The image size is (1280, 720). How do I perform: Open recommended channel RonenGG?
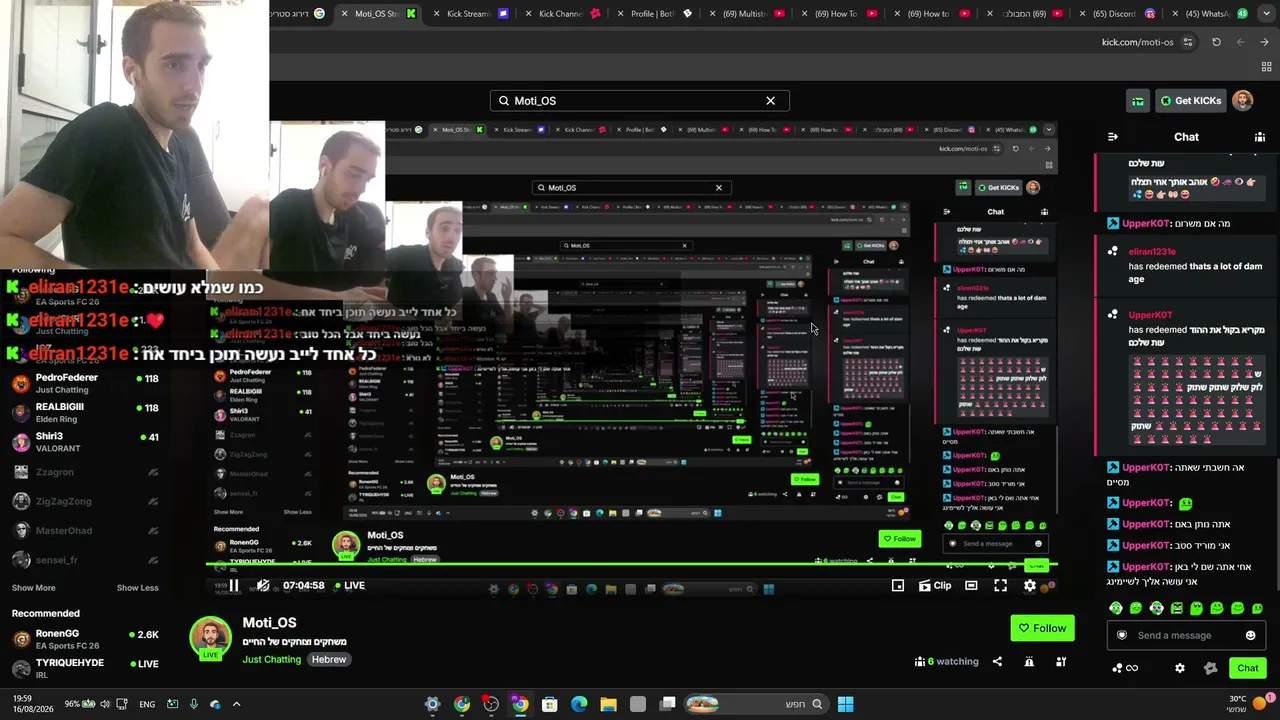(84, 639)
